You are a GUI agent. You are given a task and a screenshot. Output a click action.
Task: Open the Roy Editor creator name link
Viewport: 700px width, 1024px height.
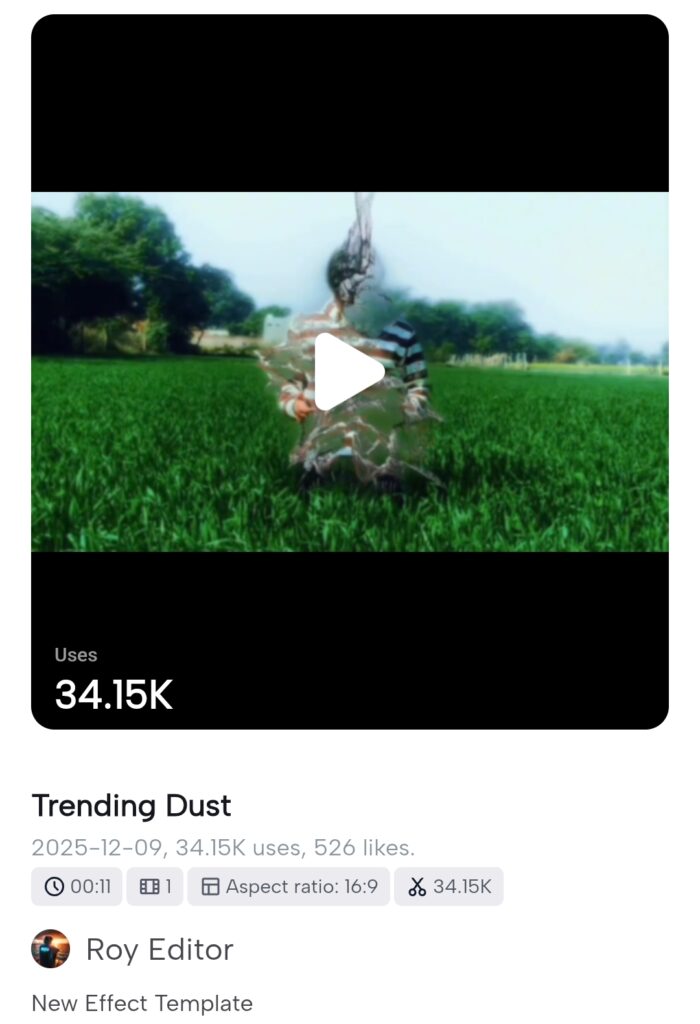click(160, 949)
